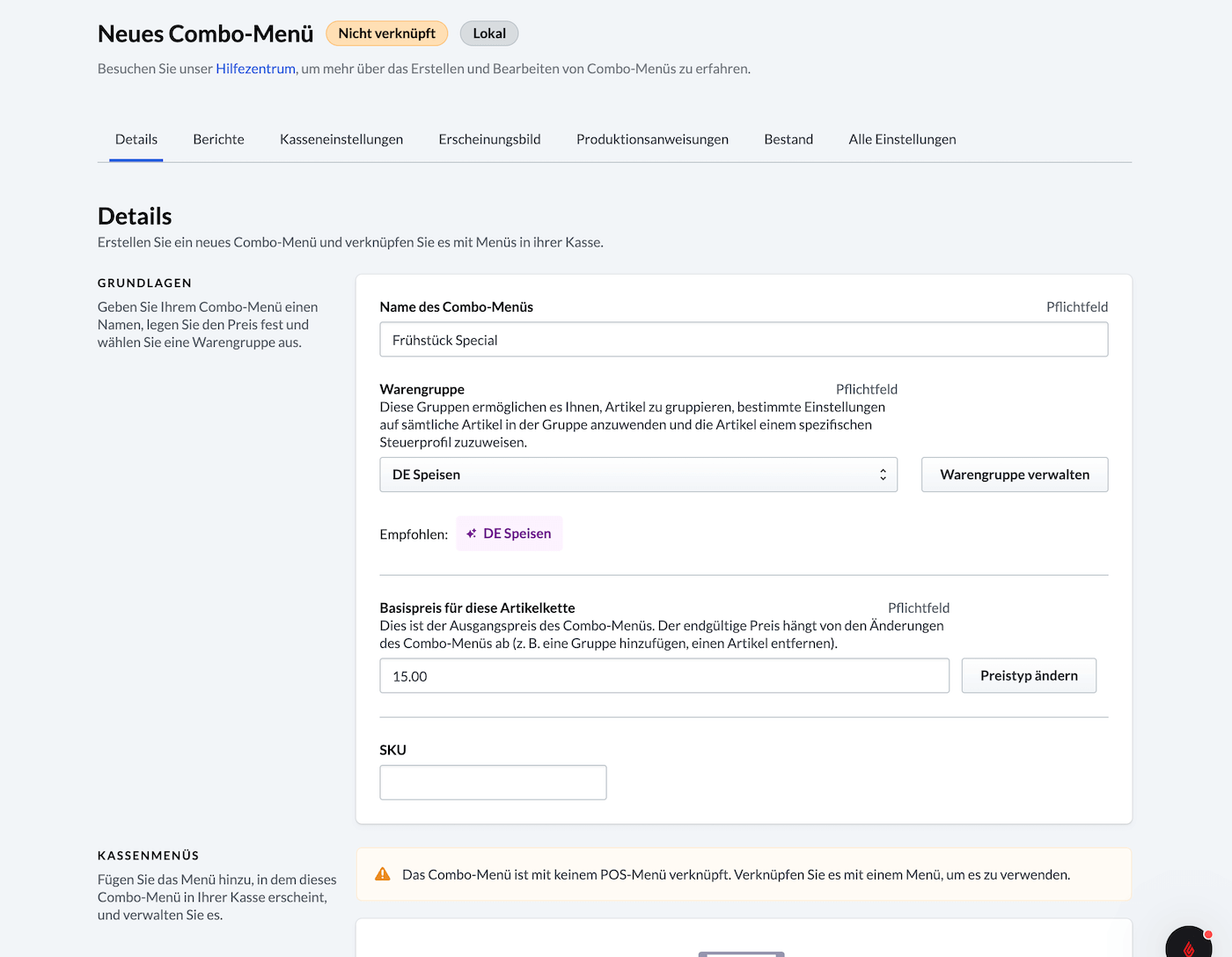Click the Basispreis field showing 15.00

[x=664, y=676]
